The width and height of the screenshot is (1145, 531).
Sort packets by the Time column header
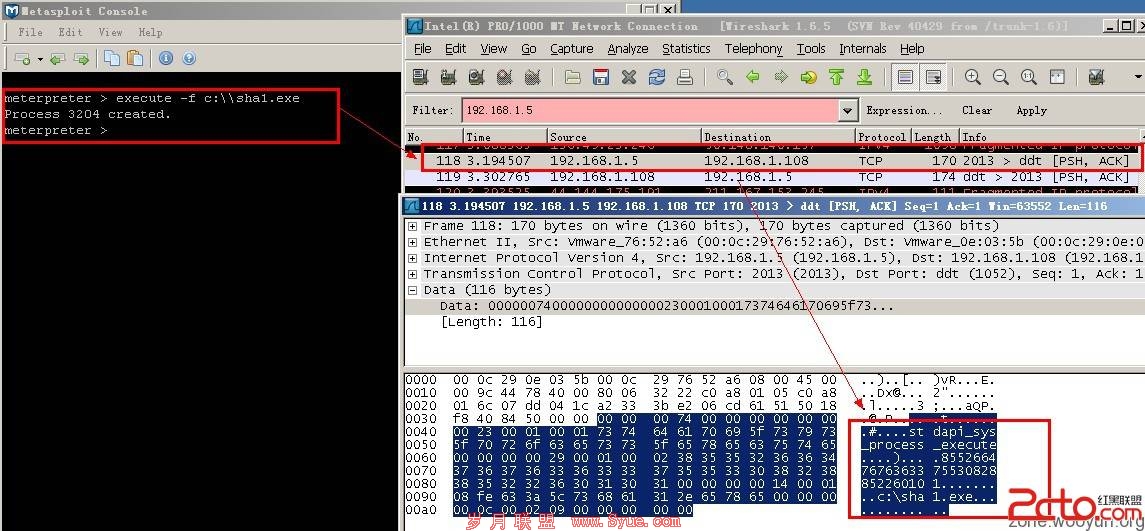[x=505, y=137]
